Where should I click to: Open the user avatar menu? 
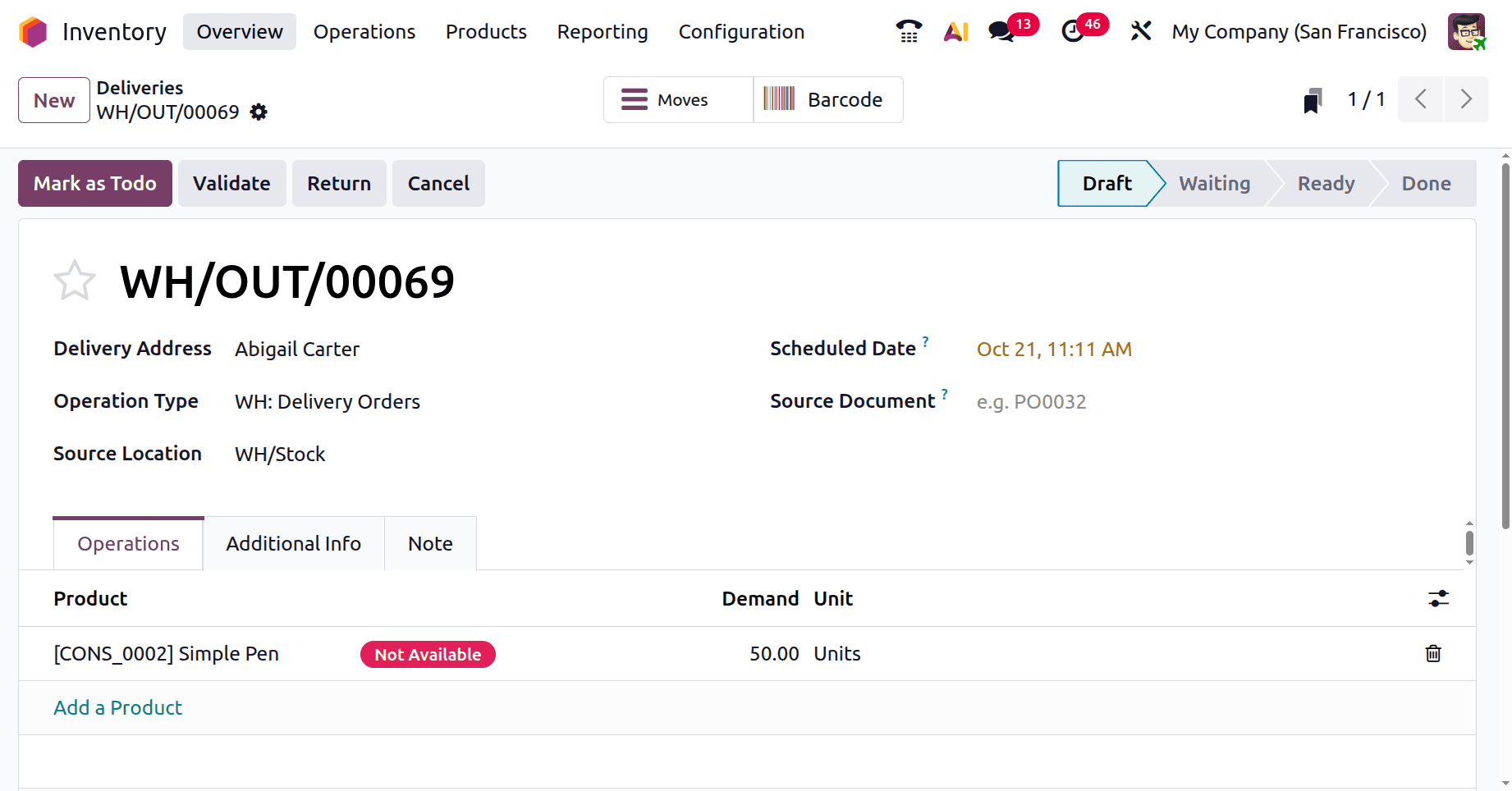coord(1466,32)
